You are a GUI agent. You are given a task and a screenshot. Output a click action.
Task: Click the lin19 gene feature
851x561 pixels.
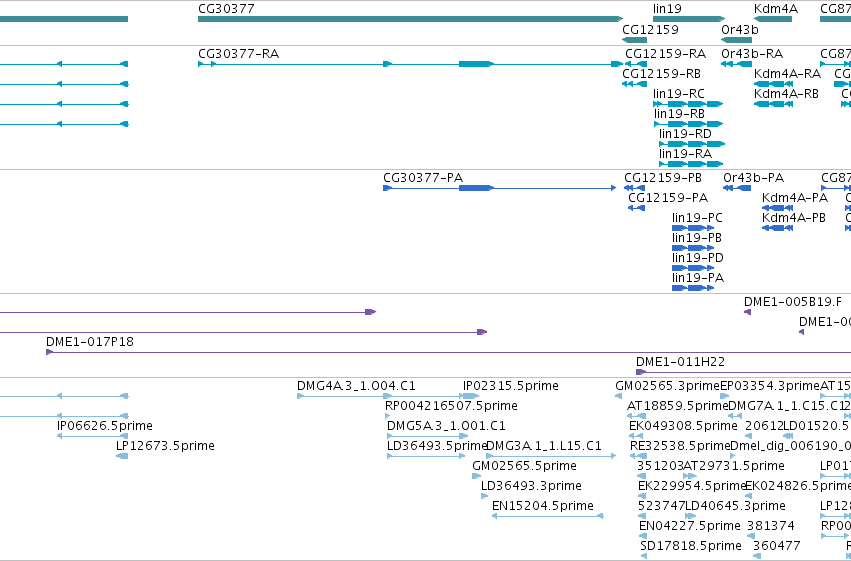(x=689, y=19)
